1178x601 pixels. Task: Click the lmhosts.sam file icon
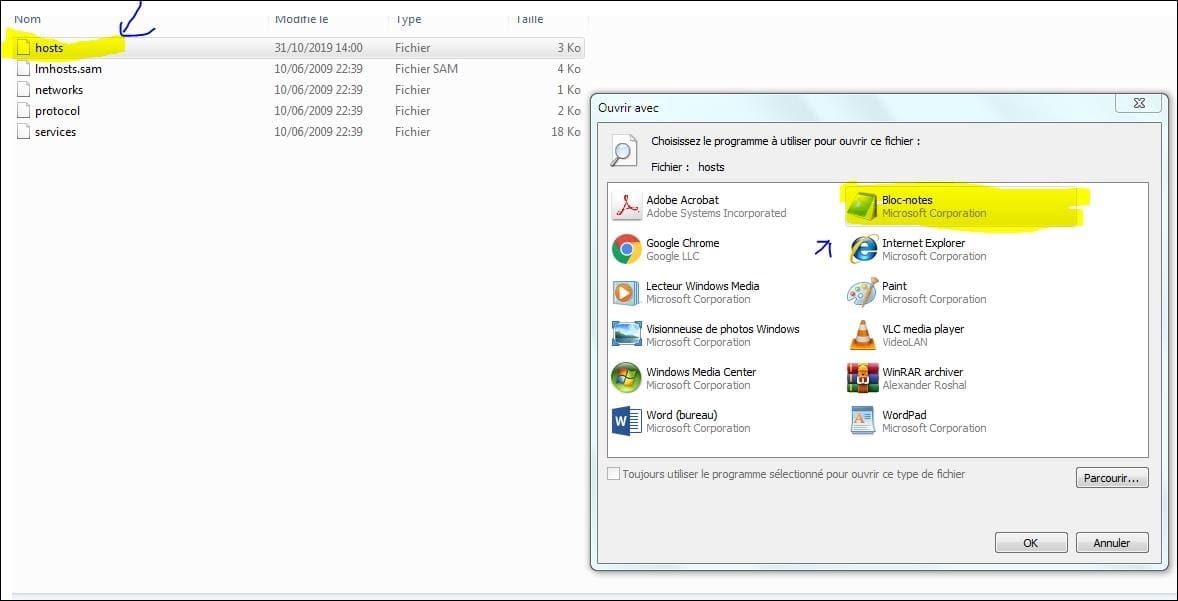click(23, 68)
